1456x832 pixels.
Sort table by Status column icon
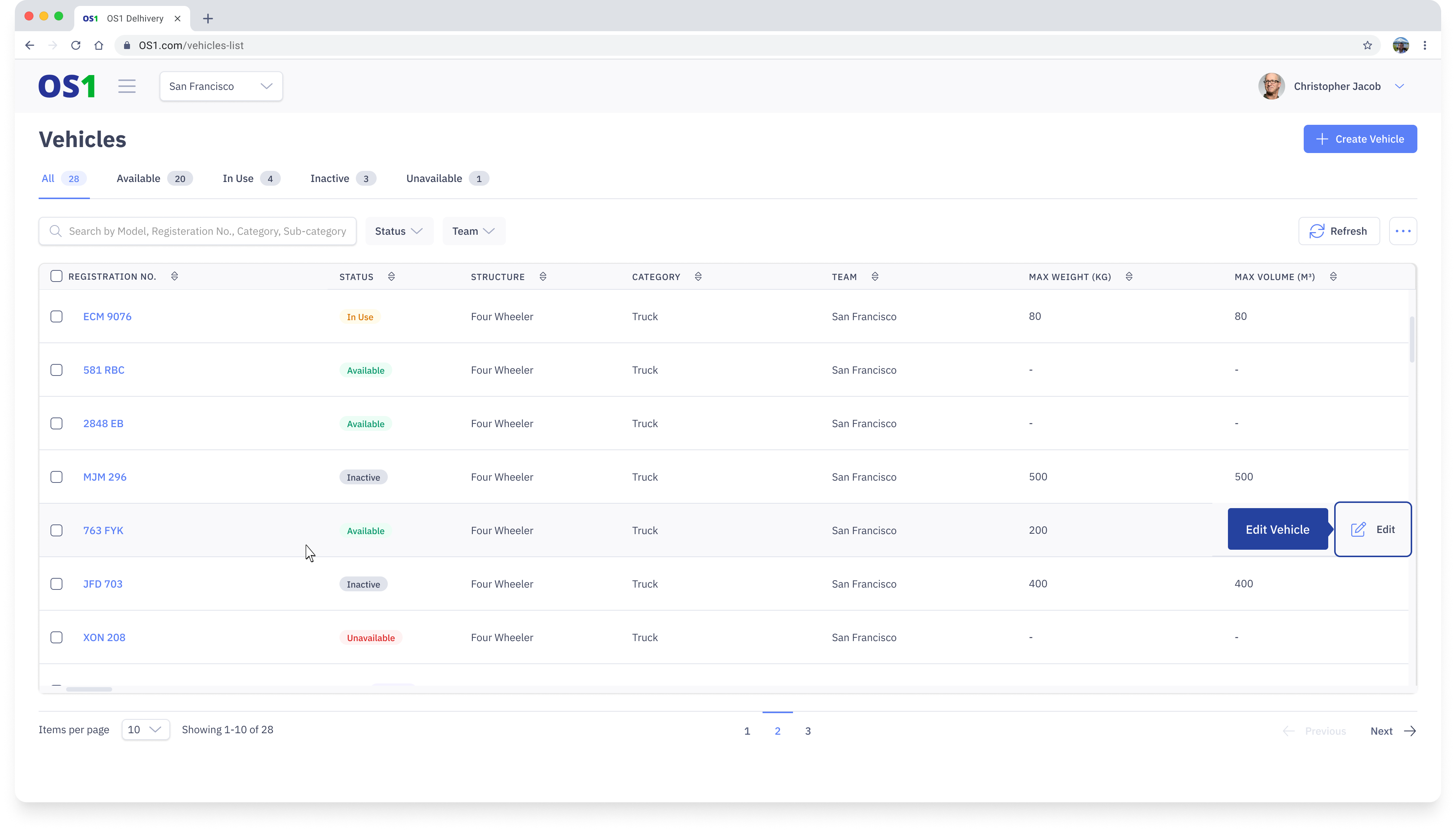391,277
